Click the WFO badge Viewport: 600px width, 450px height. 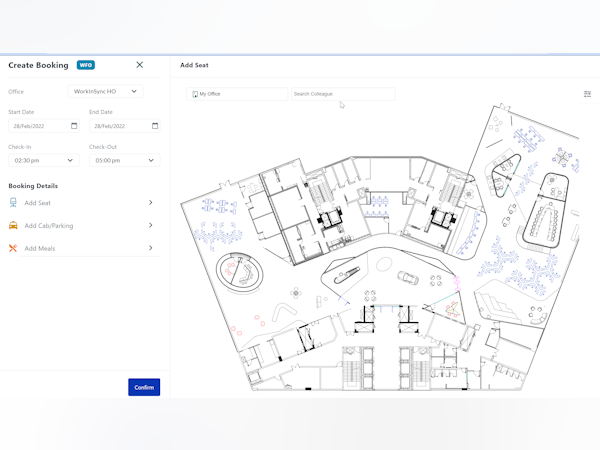coord(86,65)
